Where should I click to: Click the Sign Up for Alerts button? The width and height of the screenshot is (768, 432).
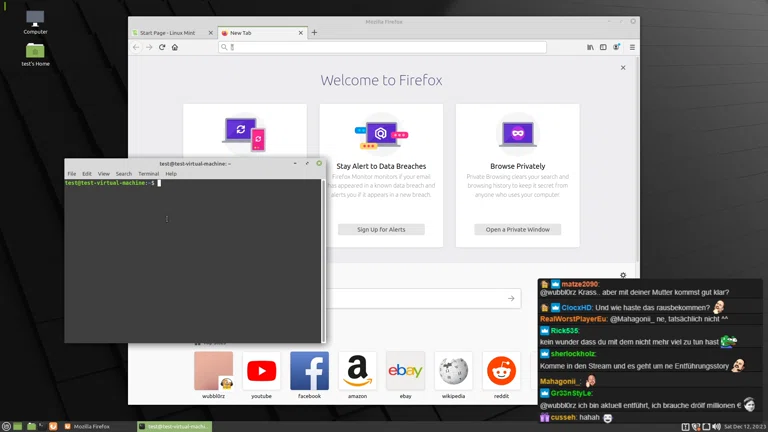coord(381,229)
